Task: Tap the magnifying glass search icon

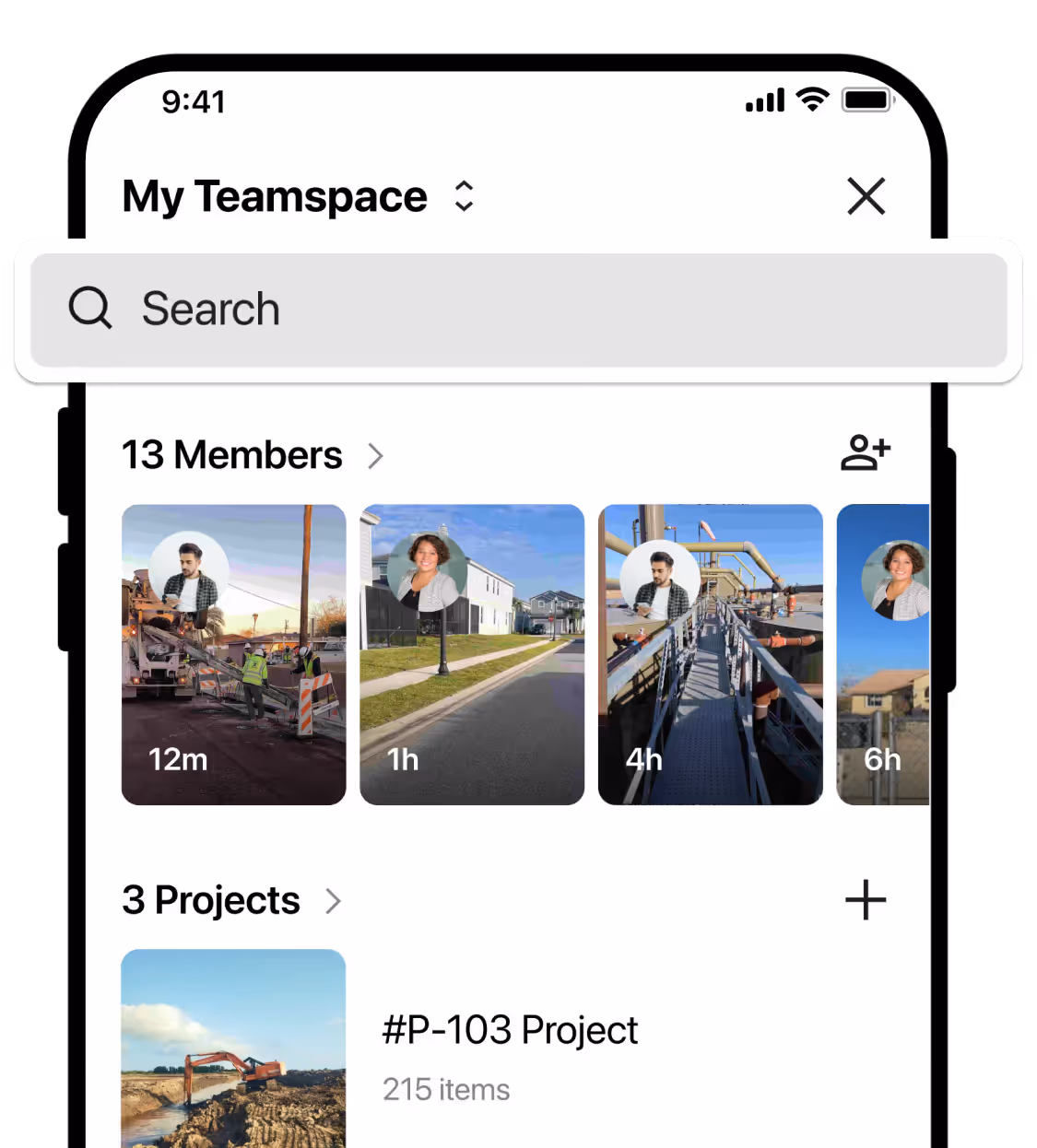Action: tap(90, 308)
